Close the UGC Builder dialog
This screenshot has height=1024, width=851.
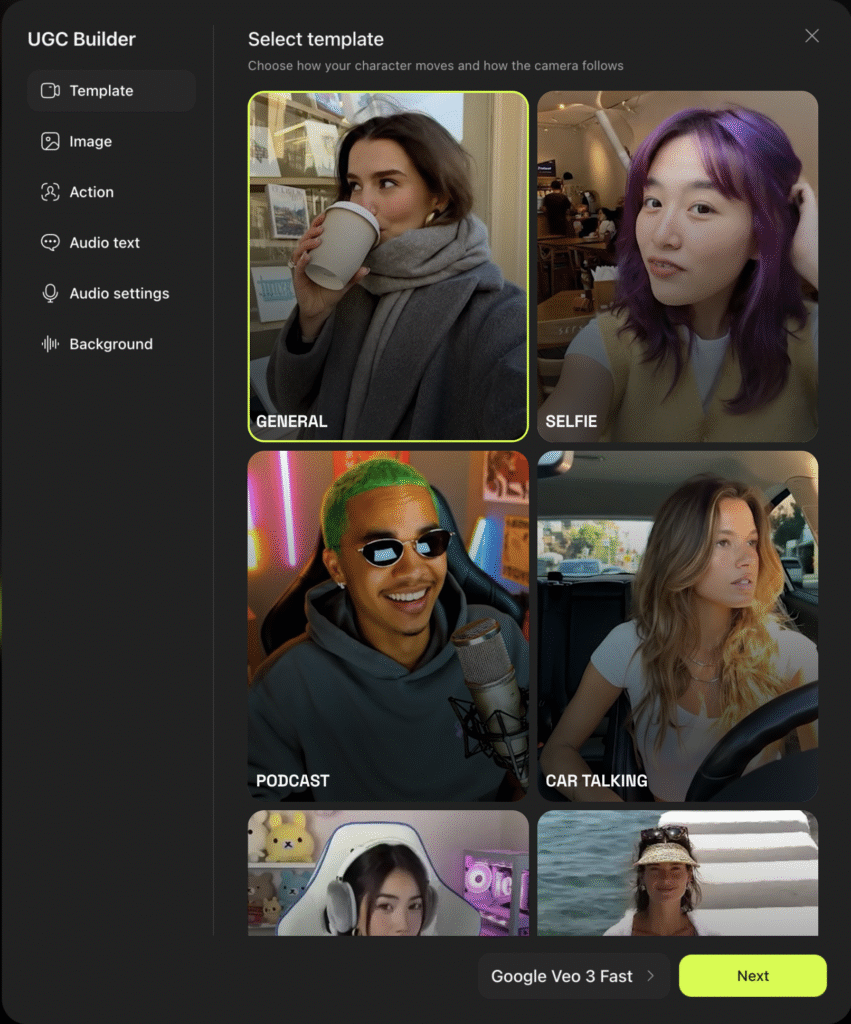(812, 36)
